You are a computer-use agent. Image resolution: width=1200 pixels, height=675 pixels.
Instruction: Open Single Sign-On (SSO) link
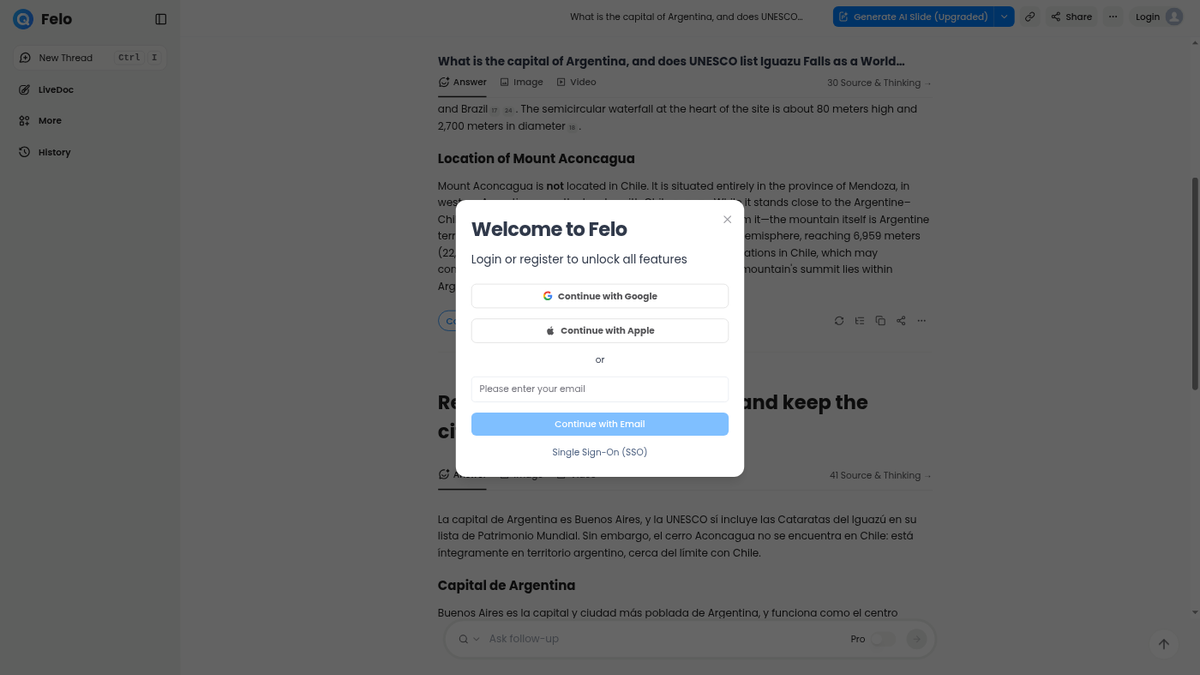point(600,452)
